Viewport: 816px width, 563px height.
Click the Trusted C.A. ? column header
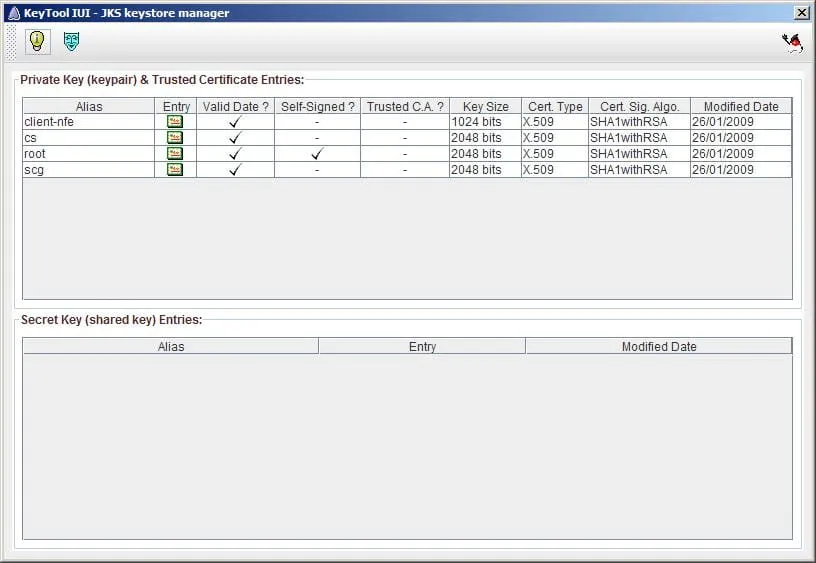(x=405, y=107)
